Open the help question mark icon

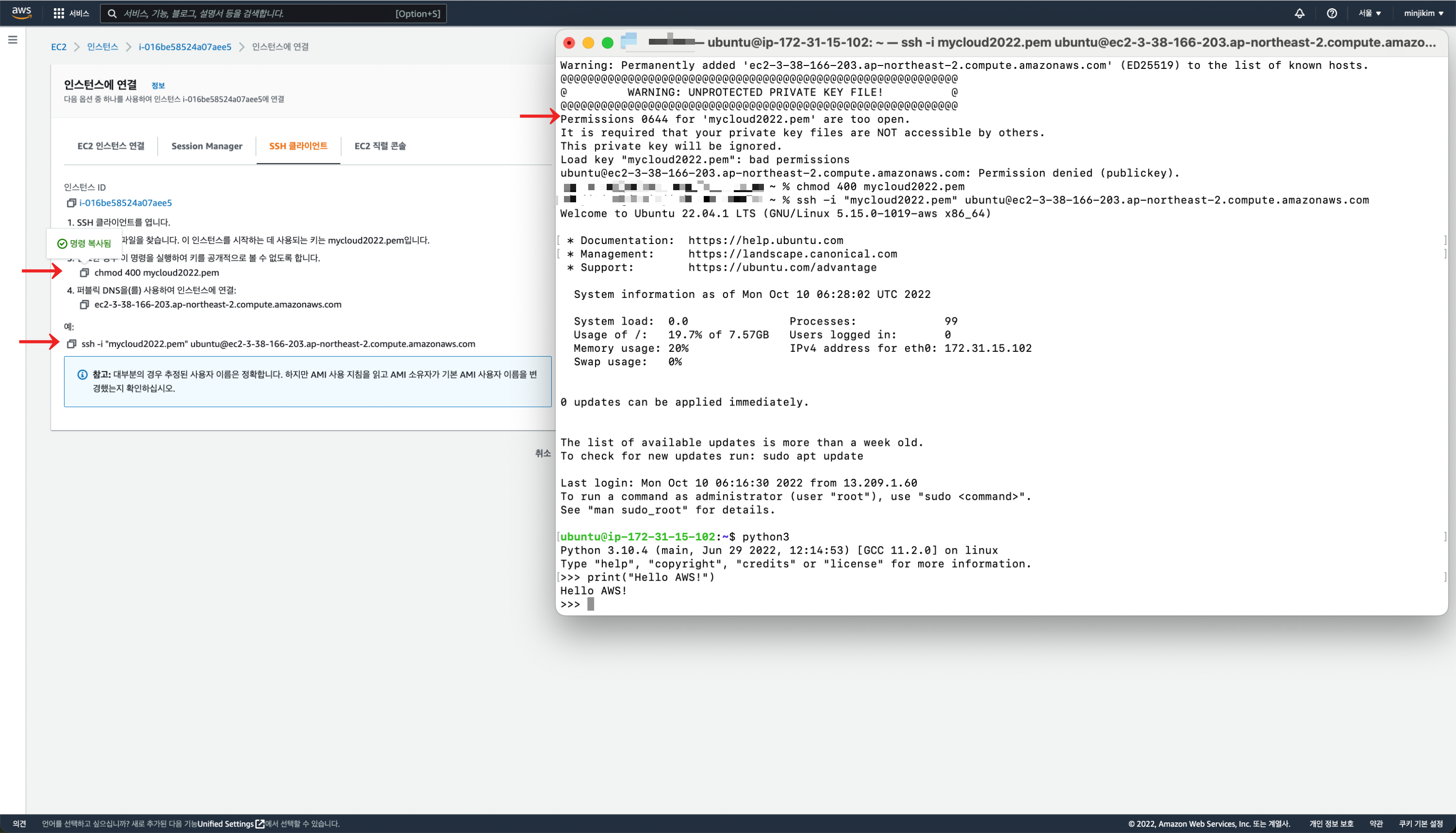(1331, 13)
